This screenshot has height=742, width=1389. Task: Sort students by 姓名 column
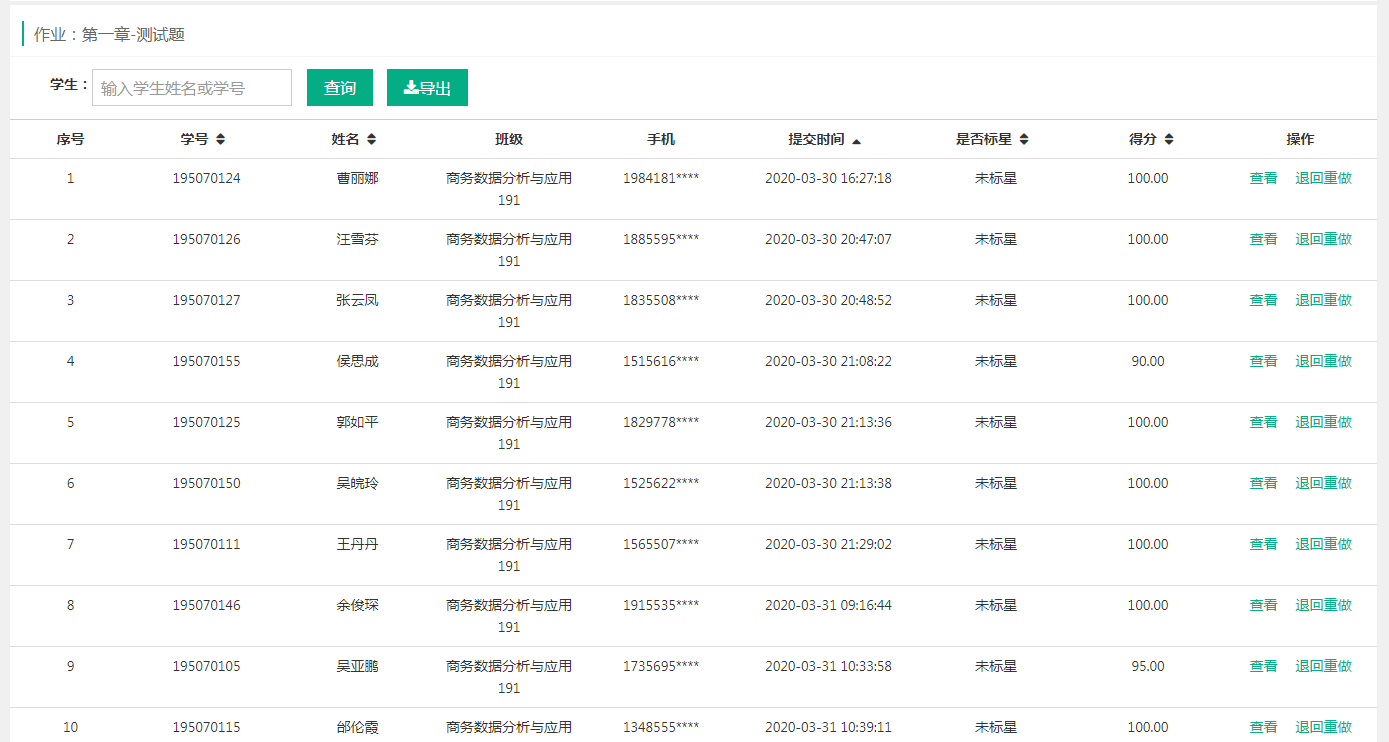coord(370,139)
